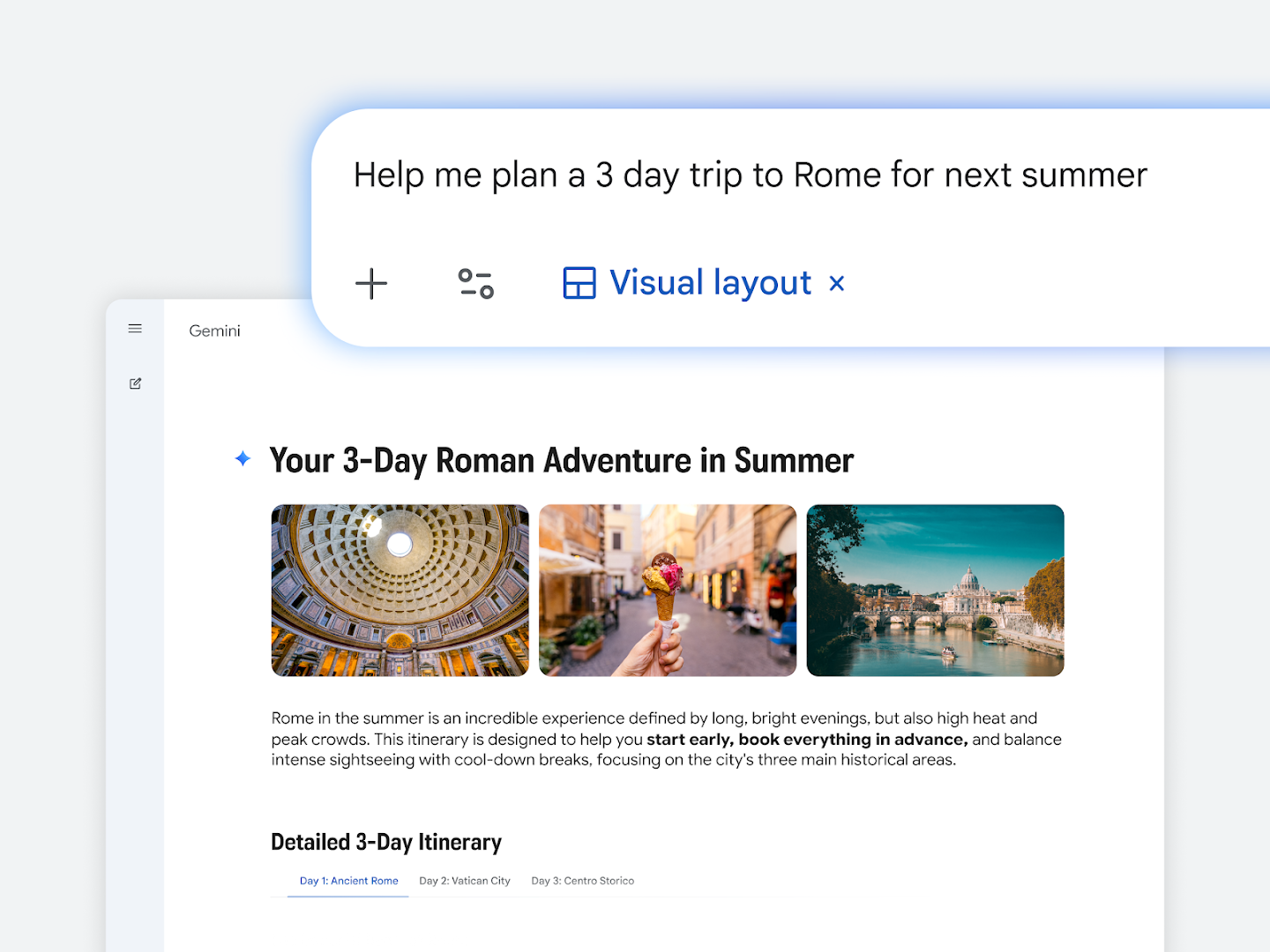This screenshot has width=1270, height=952.
Task: Click the plus icon to attach a file
Action: tap(370, 284)
